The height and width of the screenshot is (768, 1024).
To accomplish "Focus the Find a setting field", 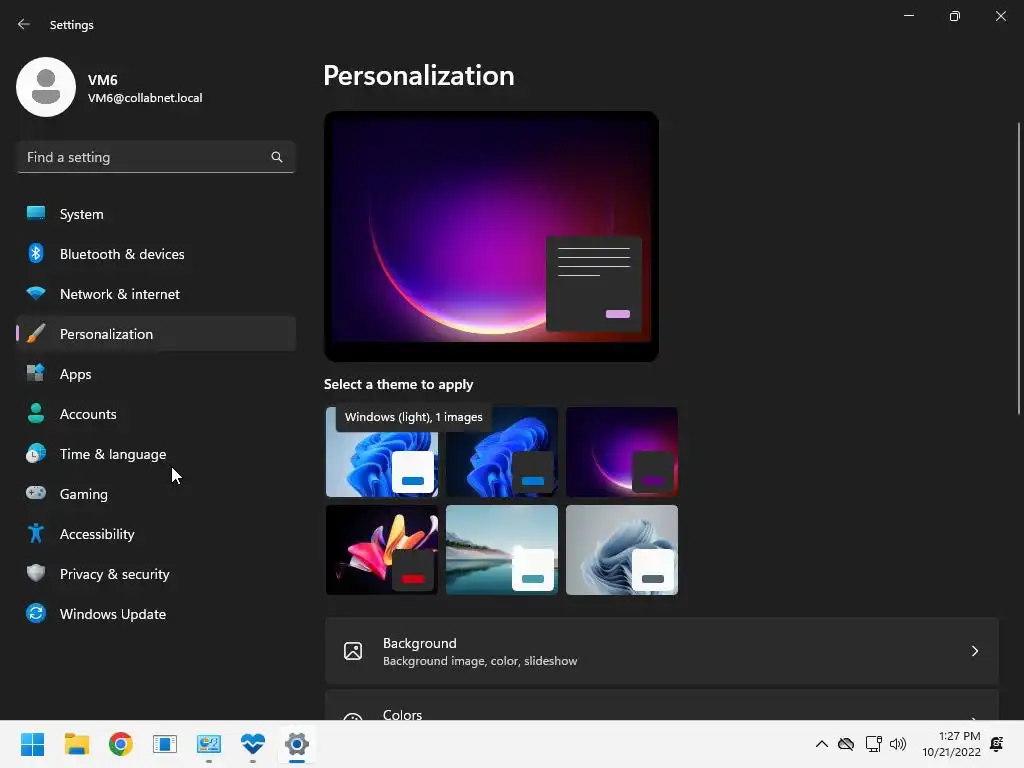I will tap(155, 157).
